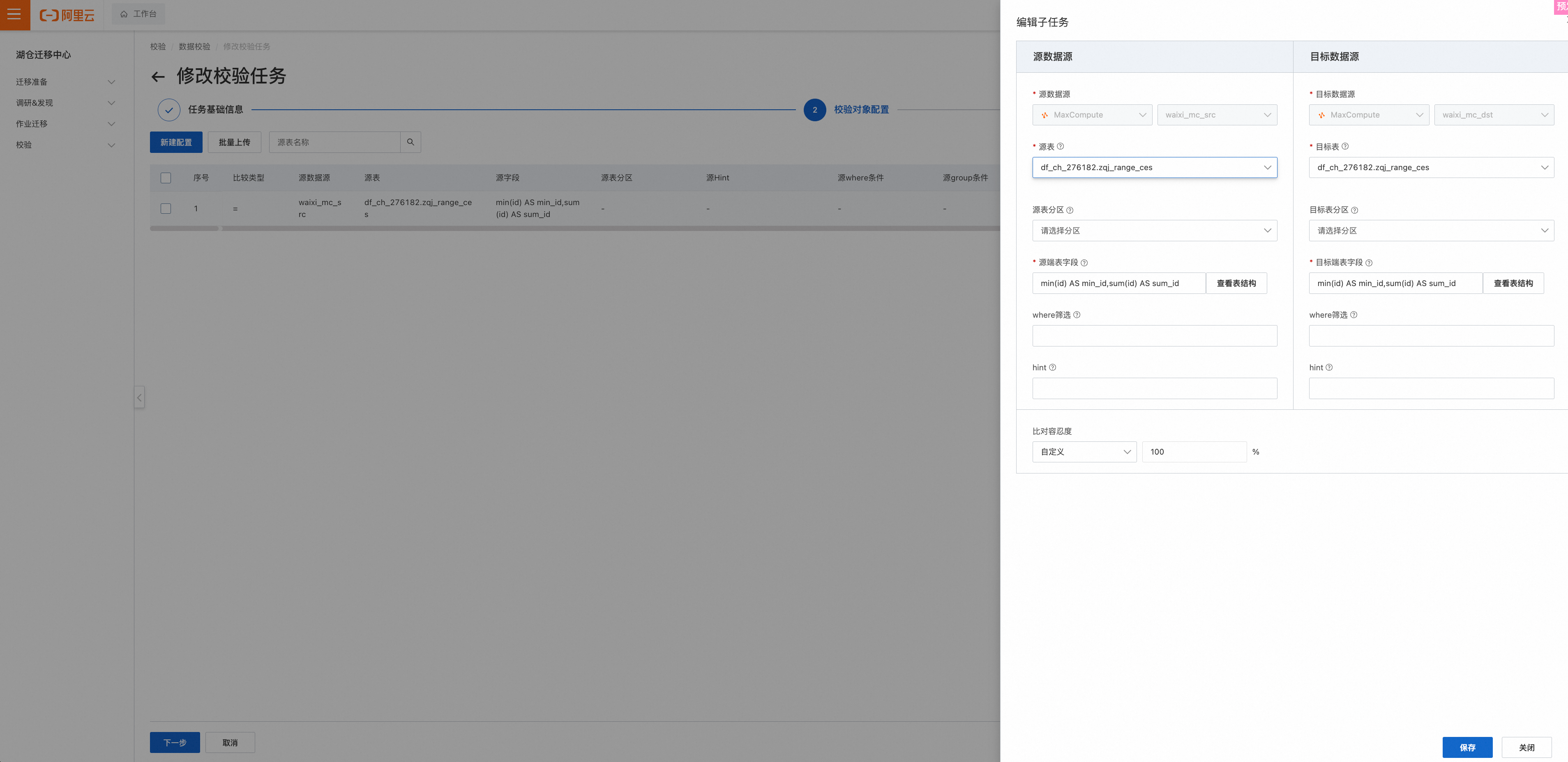Click table cell waixi_mc_src

(320, 208)
